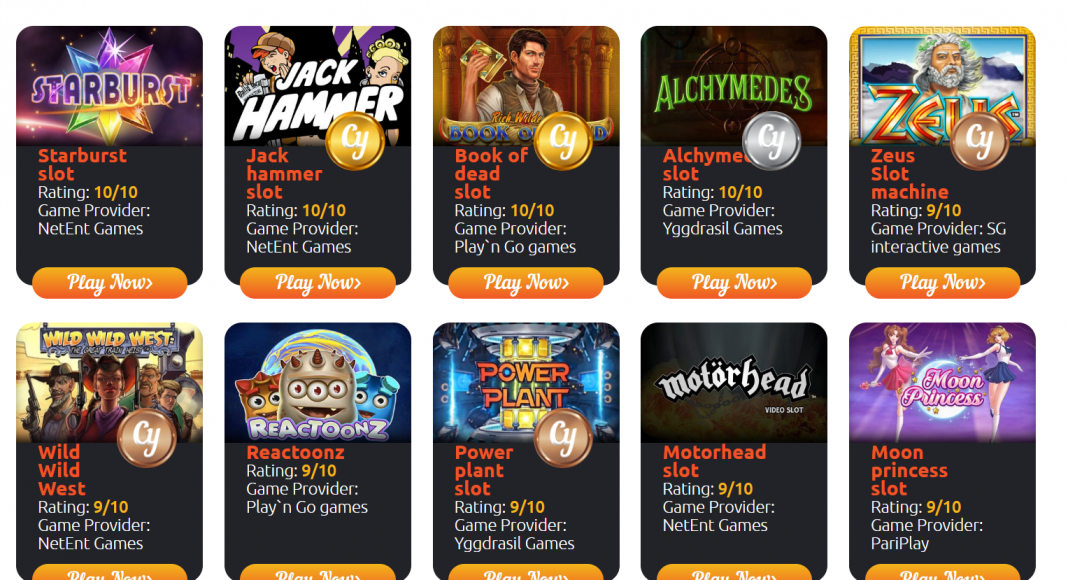The width and height of the screenshot is (1068, 580).
Task: Open the Motorhead slot title link
Action: 714,462
